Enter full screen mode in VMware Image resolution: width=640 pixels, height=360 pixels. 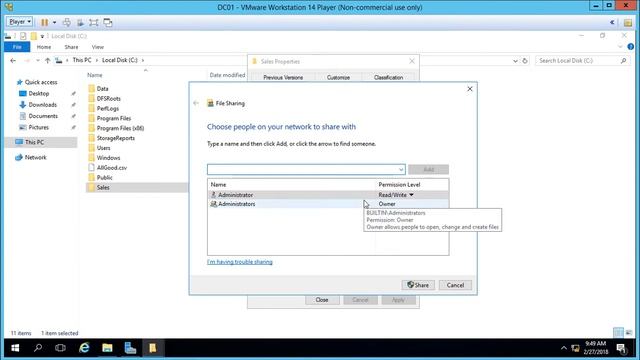coord(94,22)
